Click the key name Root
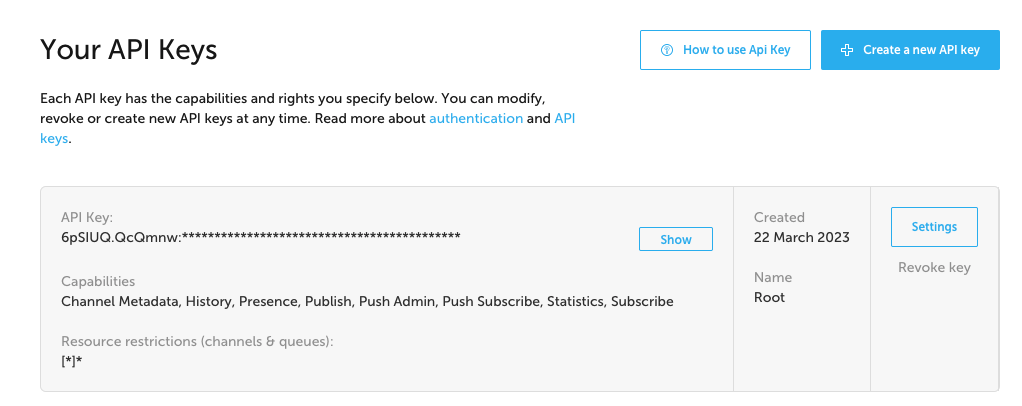This screenshot has width=1022, height=406. [x=770, y=297]
